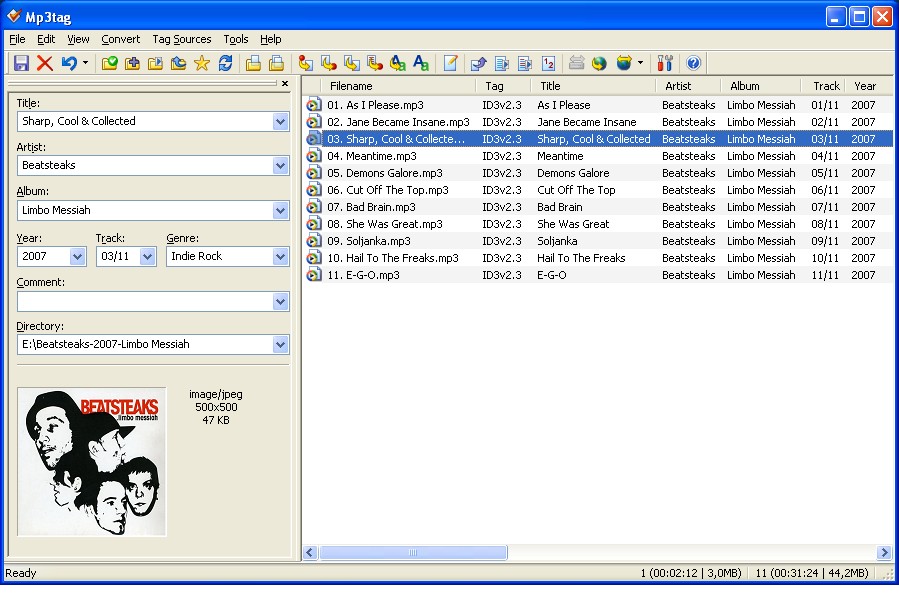Open the Track number dropdown
The image size is (899, 600).
(148, 257)
